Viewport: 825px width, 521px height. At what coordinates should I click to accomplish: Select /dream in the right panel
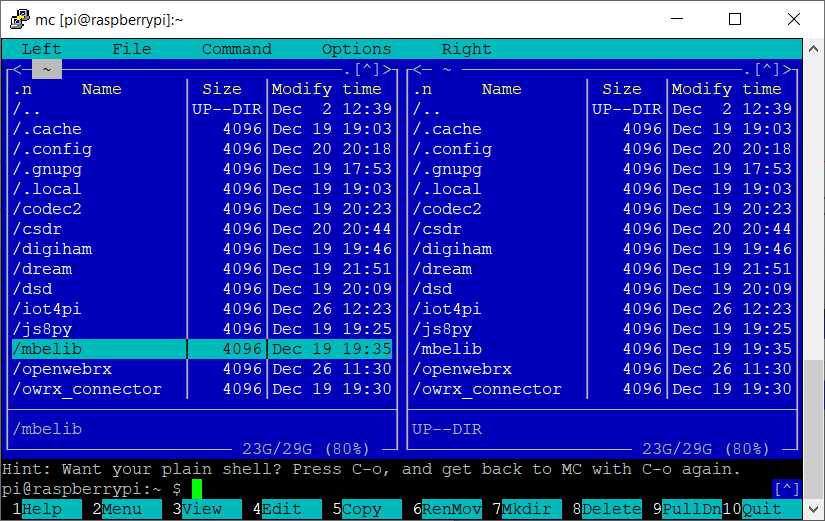click(x=602, y=269)
